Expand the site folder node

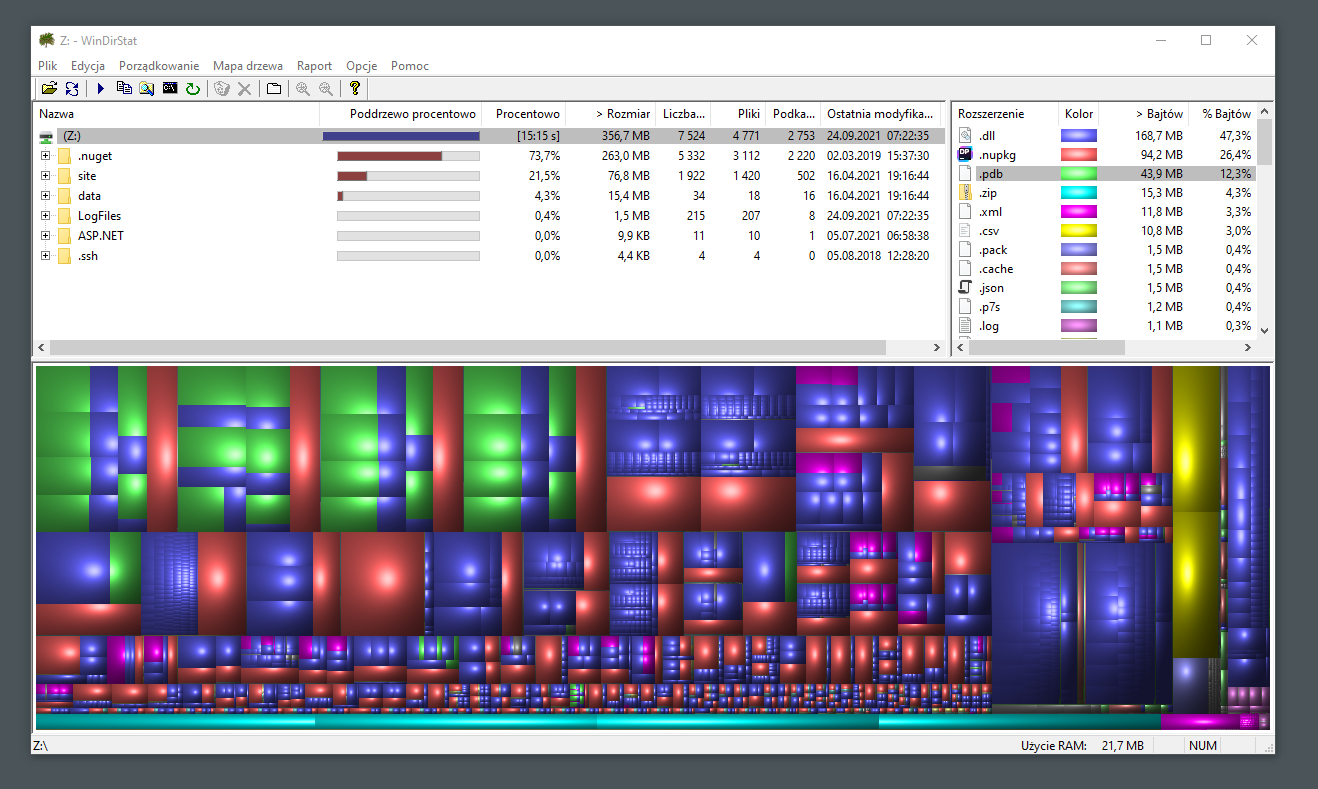(x=45, y=176)
